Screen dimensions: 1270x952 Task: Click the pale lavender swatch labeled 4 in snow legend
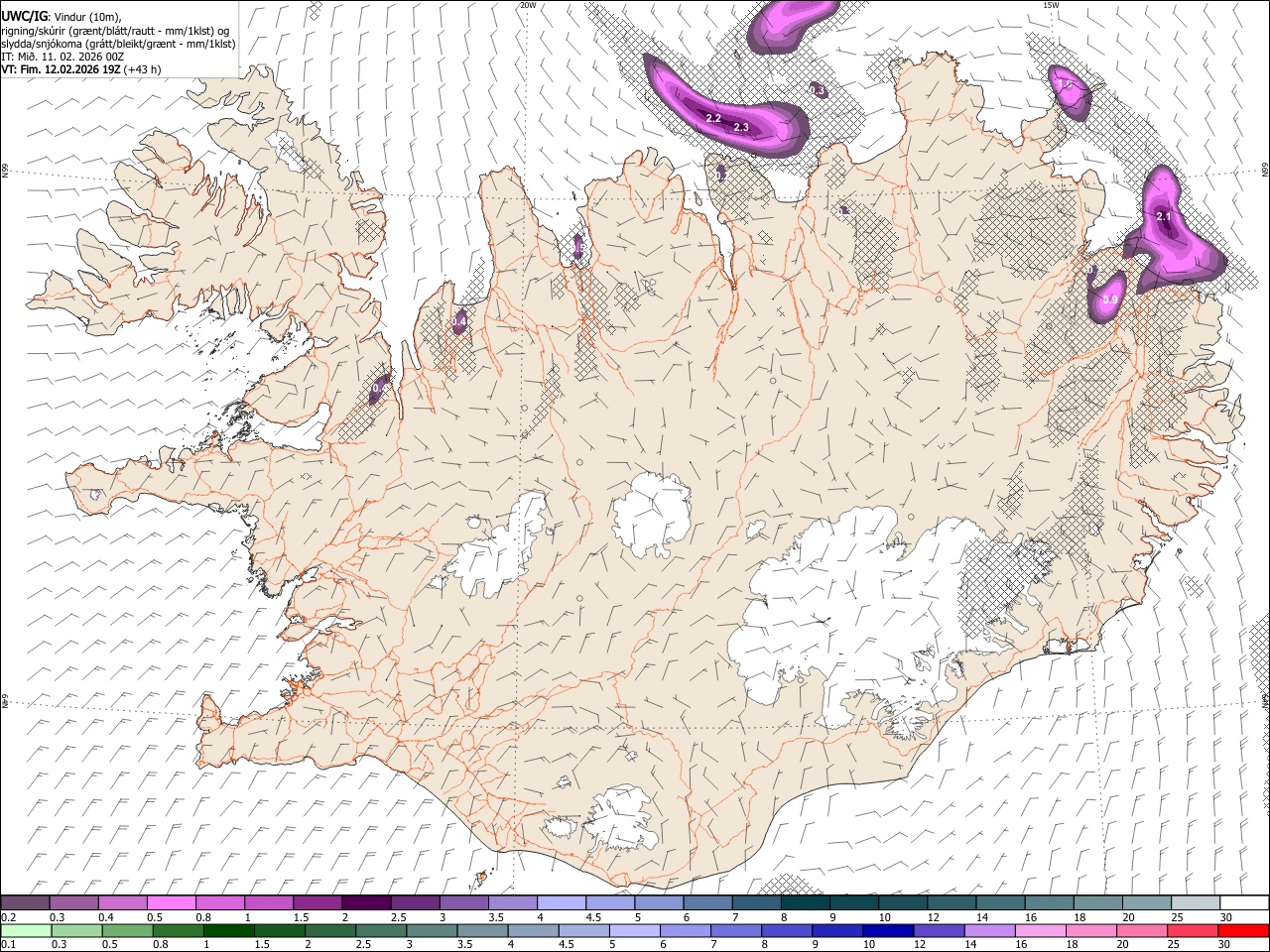pyautogui.click(x=561, y=903)
